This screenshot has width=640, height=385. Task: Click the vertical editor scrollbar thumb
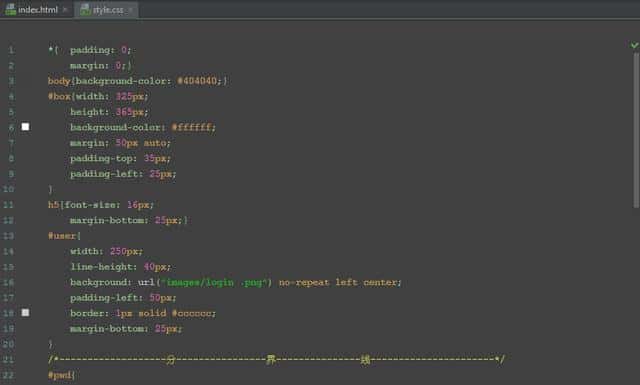(636, 130)
